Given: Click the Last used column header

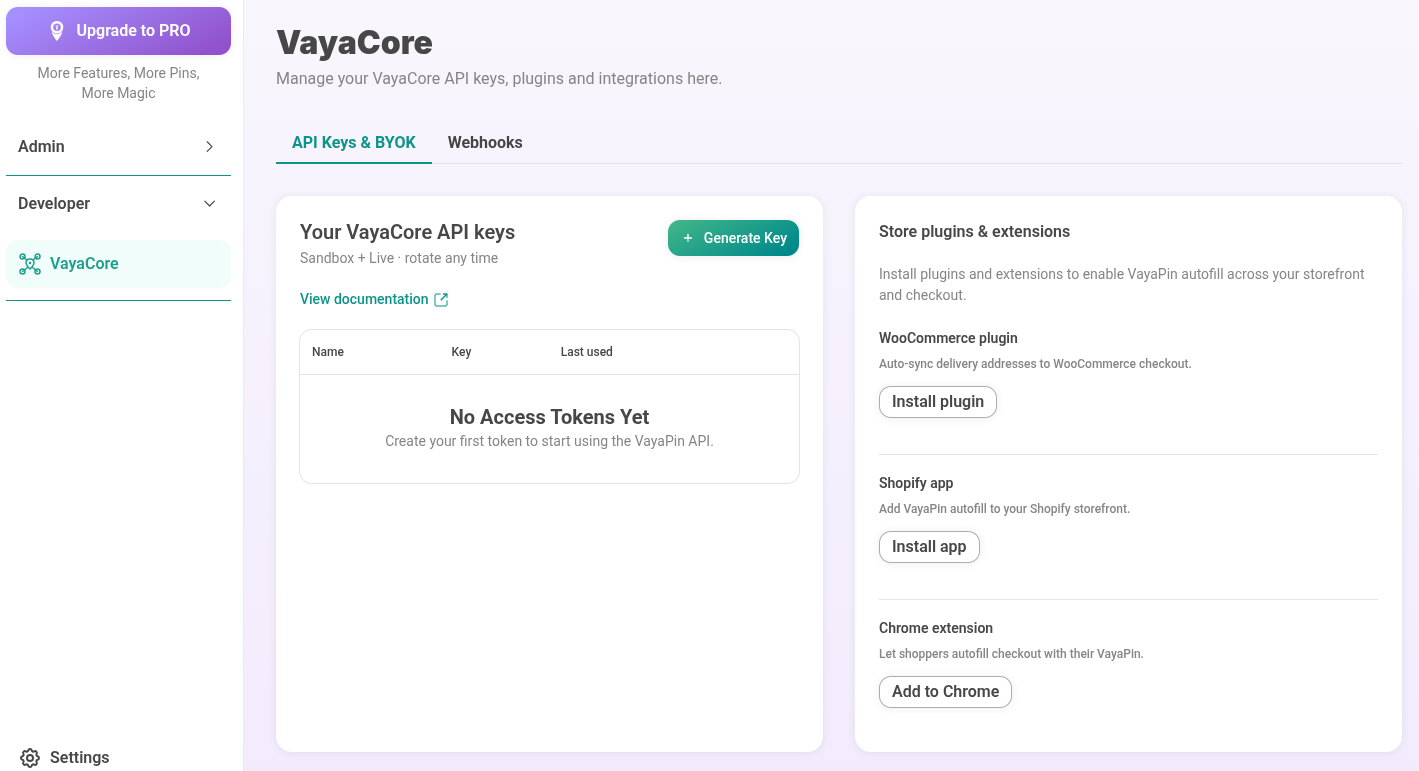Looking at the screenshot, I should [586, 352].
